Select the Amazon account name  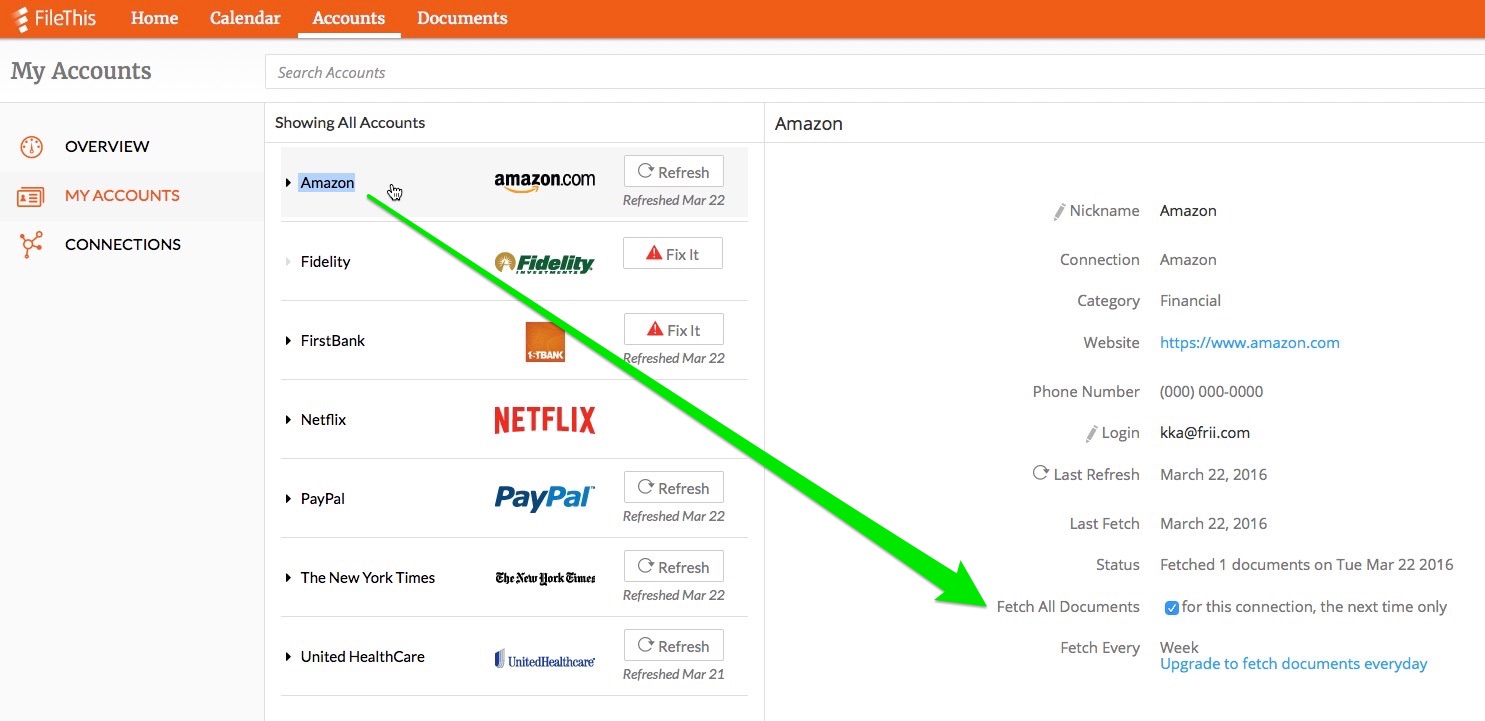point(327,183)
